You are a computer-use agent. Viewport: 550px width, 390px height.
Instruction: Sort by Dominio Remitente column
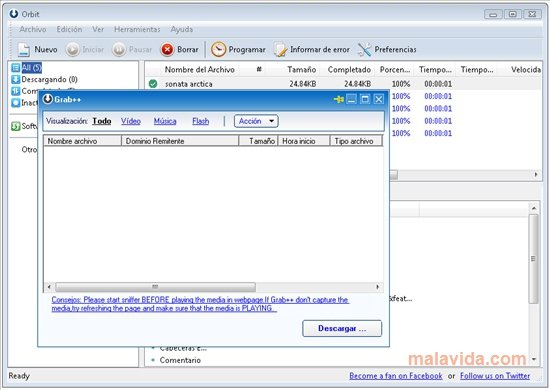click(x=180, y=141)
